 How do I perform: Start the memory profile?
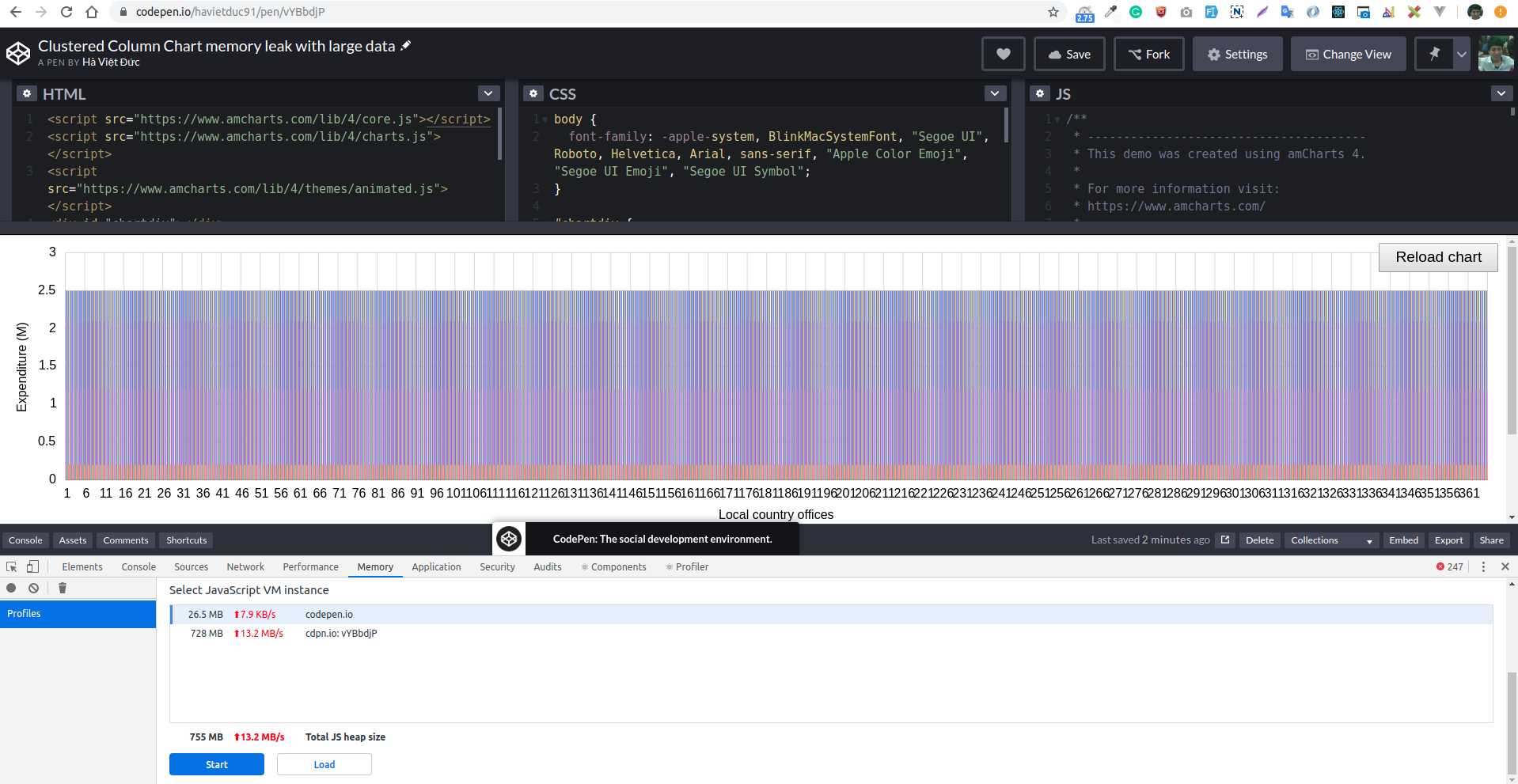[217, 764]
